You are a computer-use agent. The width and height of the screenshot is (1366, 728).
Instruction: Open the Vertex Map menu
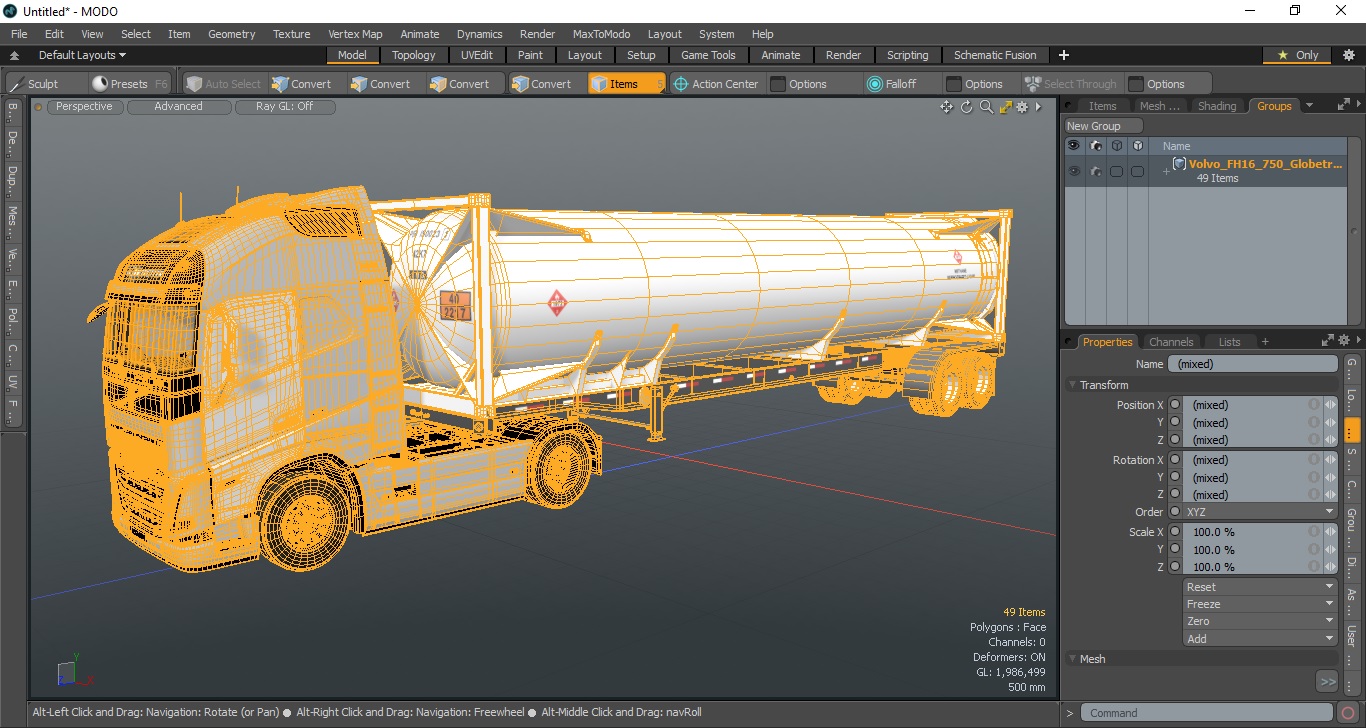coord(355,34)
